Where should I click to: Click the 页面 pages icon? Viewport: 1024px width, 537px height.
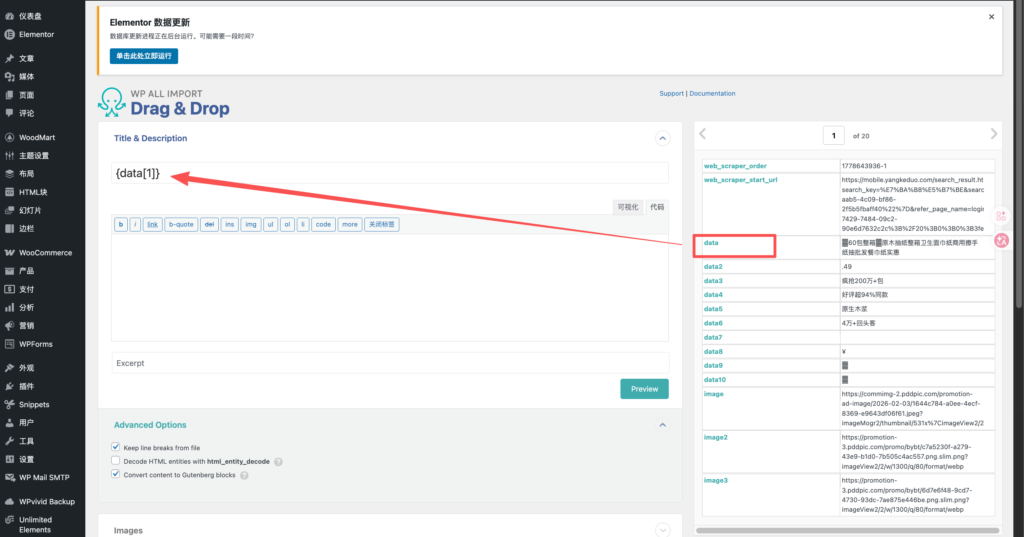(9, 95)
